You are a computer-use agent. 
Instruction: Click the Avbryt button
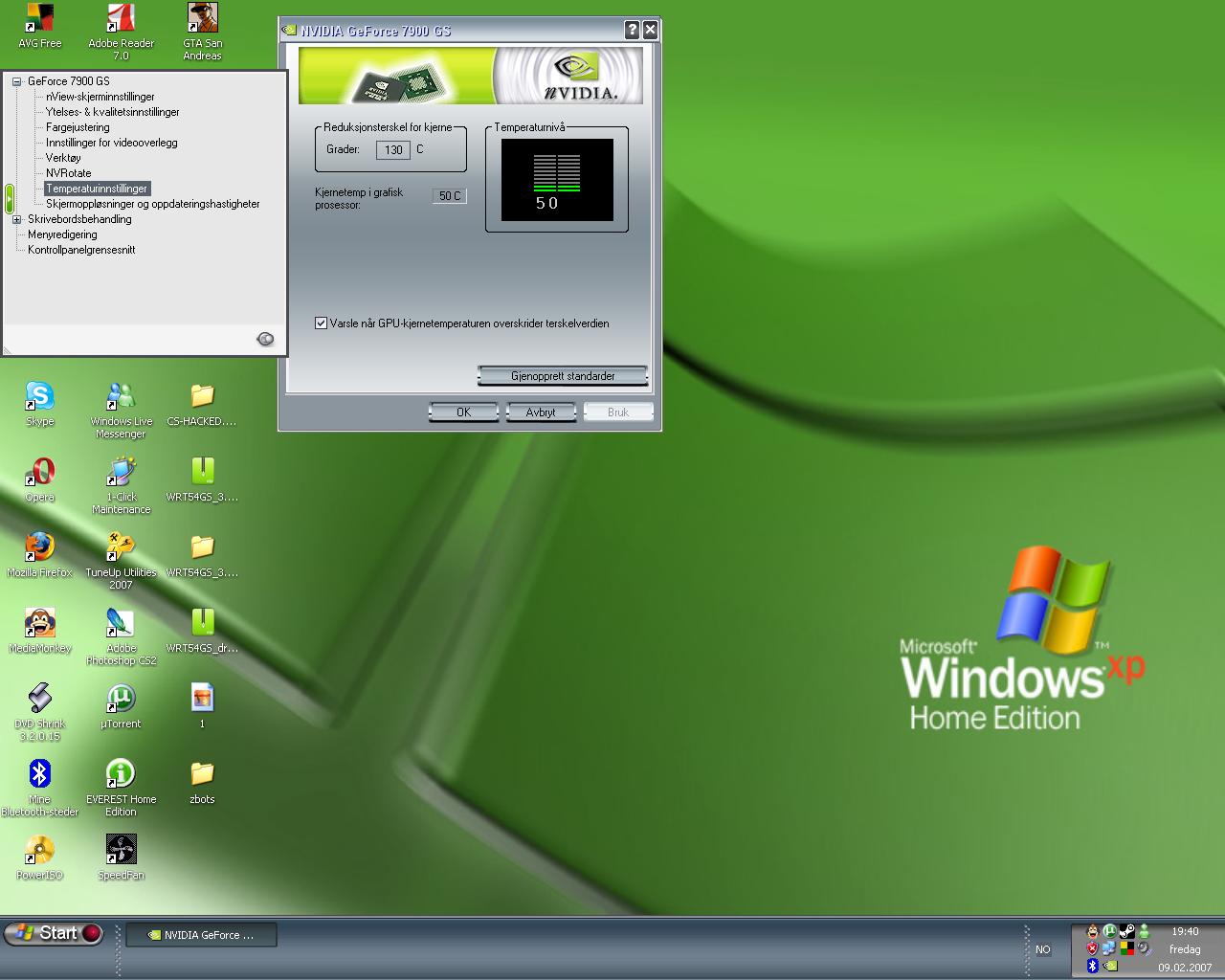(541, 412)
